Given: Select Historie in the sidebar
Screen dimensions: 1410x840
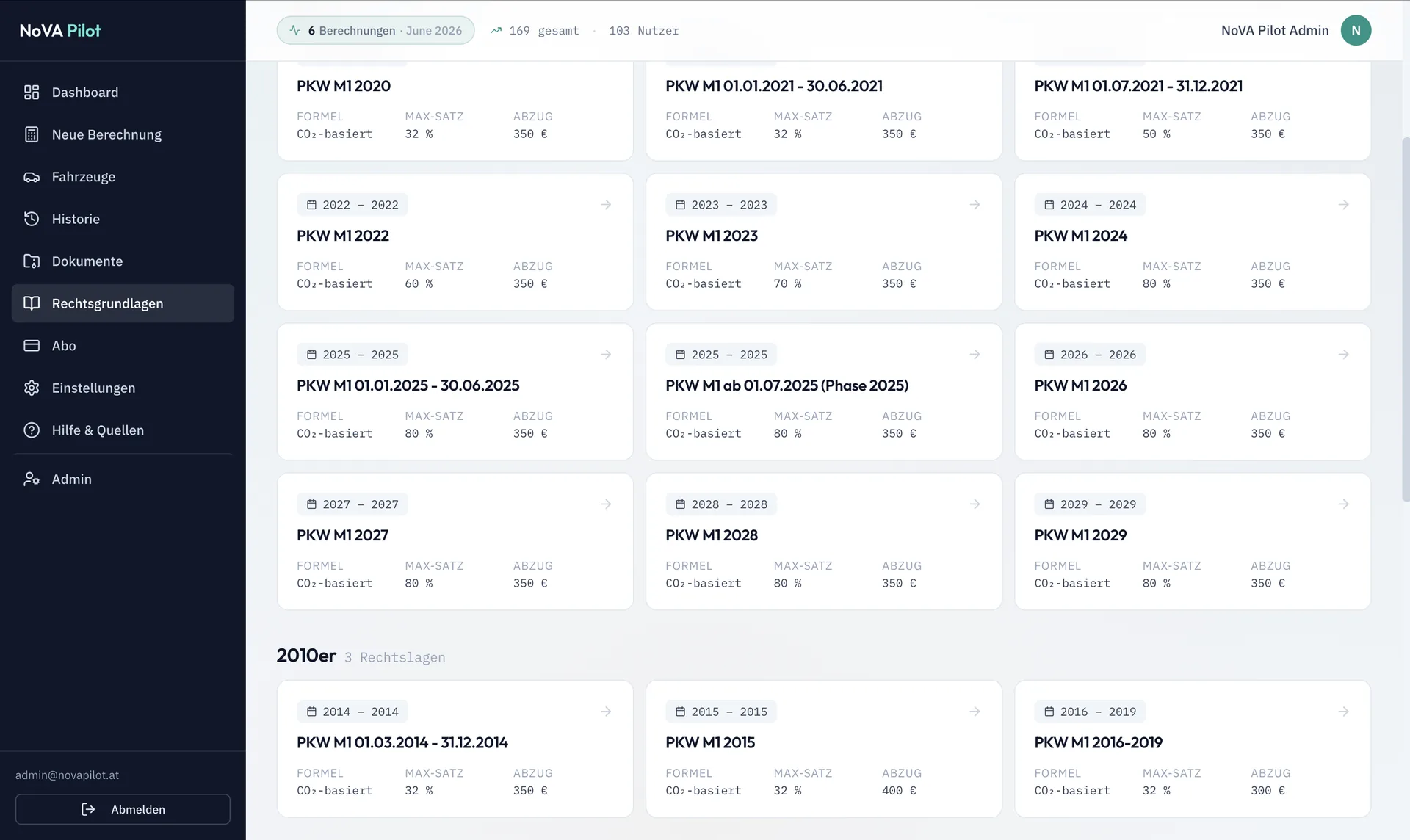Looking at the screenshot, I should click(123, 219).
